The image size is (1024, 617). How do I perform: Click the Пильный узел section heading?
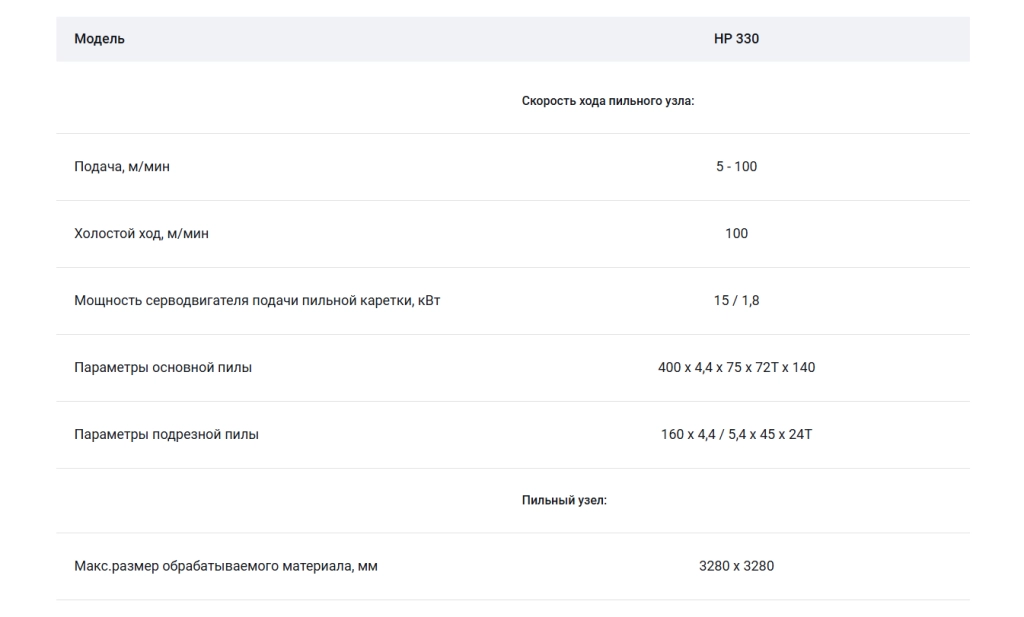(564, 500)
